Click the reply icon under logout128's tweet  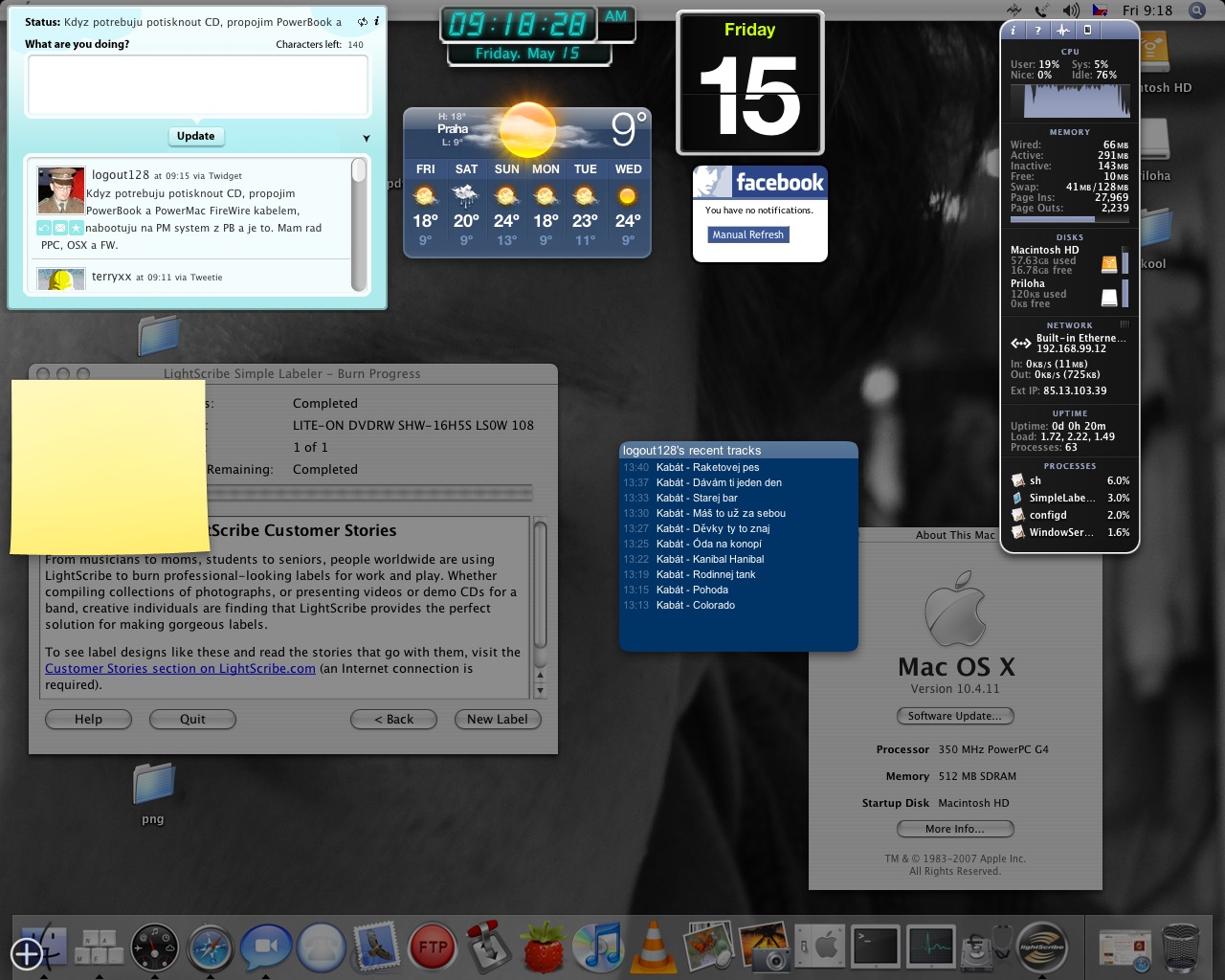[x=44, y=228]
